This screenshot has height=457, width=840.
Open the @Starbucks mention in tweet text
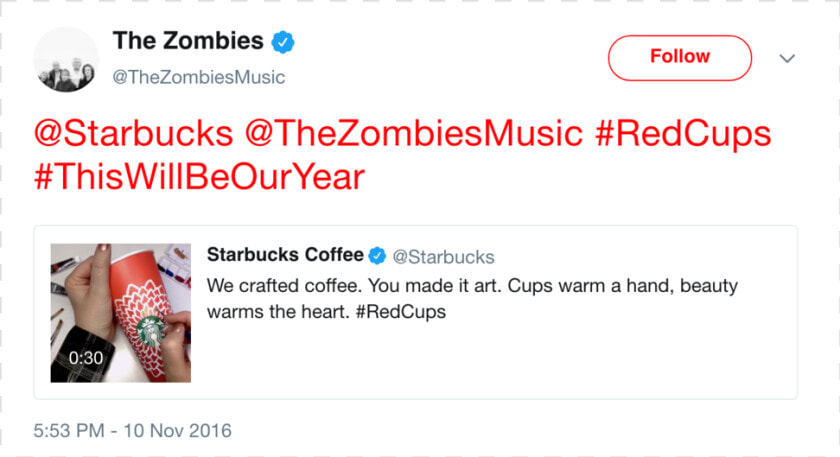(134, 133)
